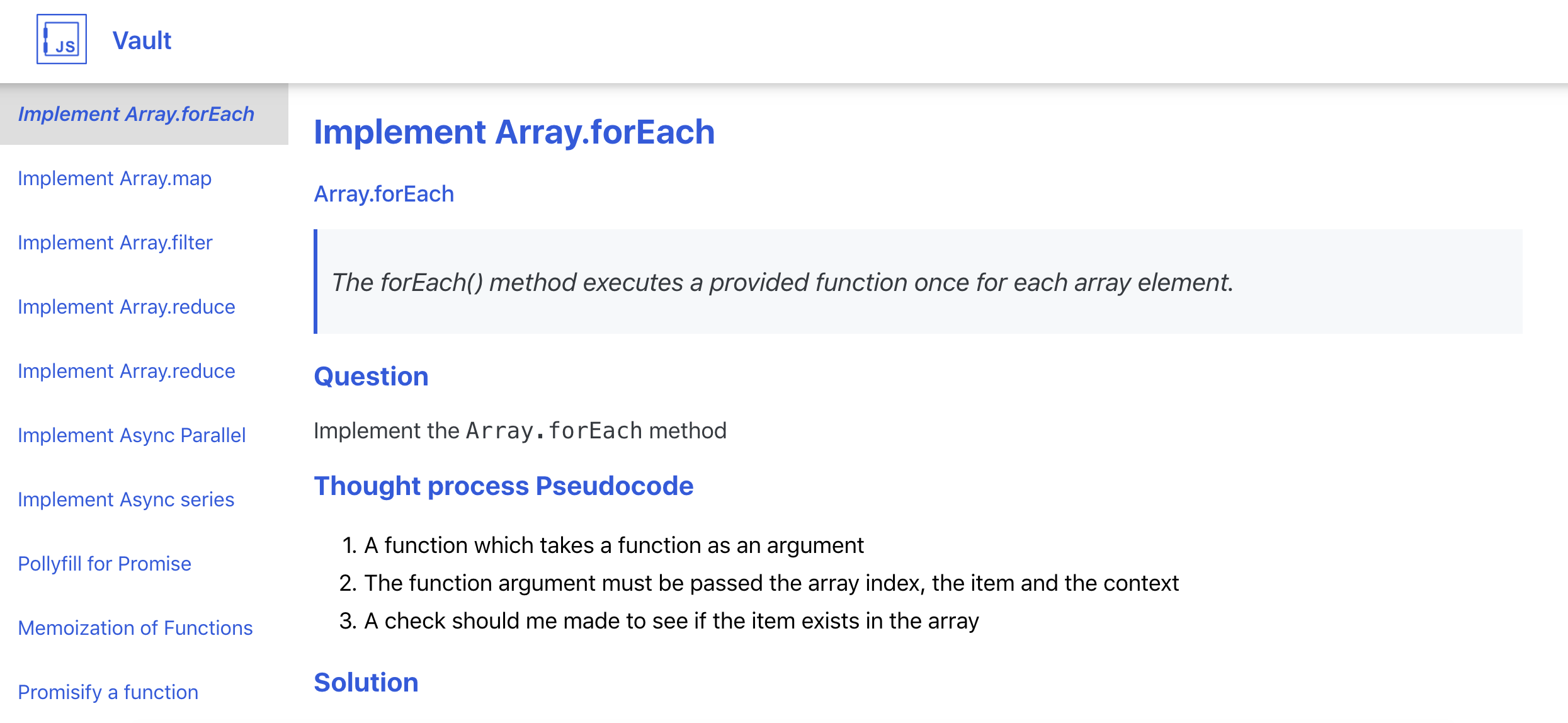Open Promisify a function topic

pyautogui.click(x=108, y=692)
